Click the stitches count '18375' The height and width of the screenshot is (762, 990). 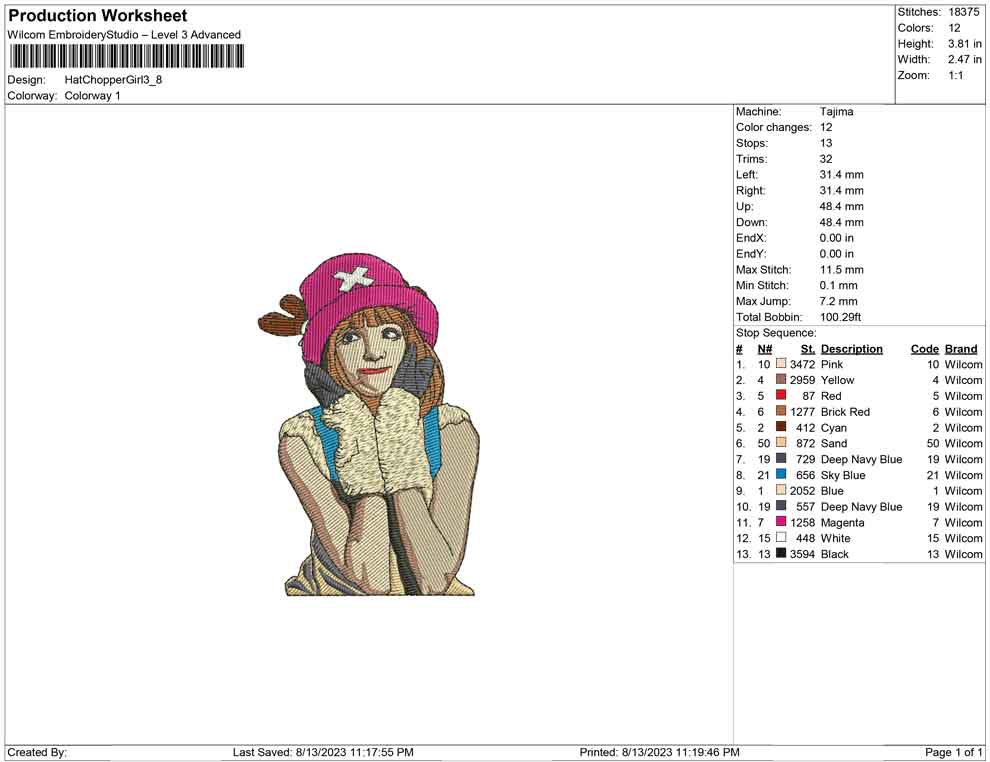[963, 12]
